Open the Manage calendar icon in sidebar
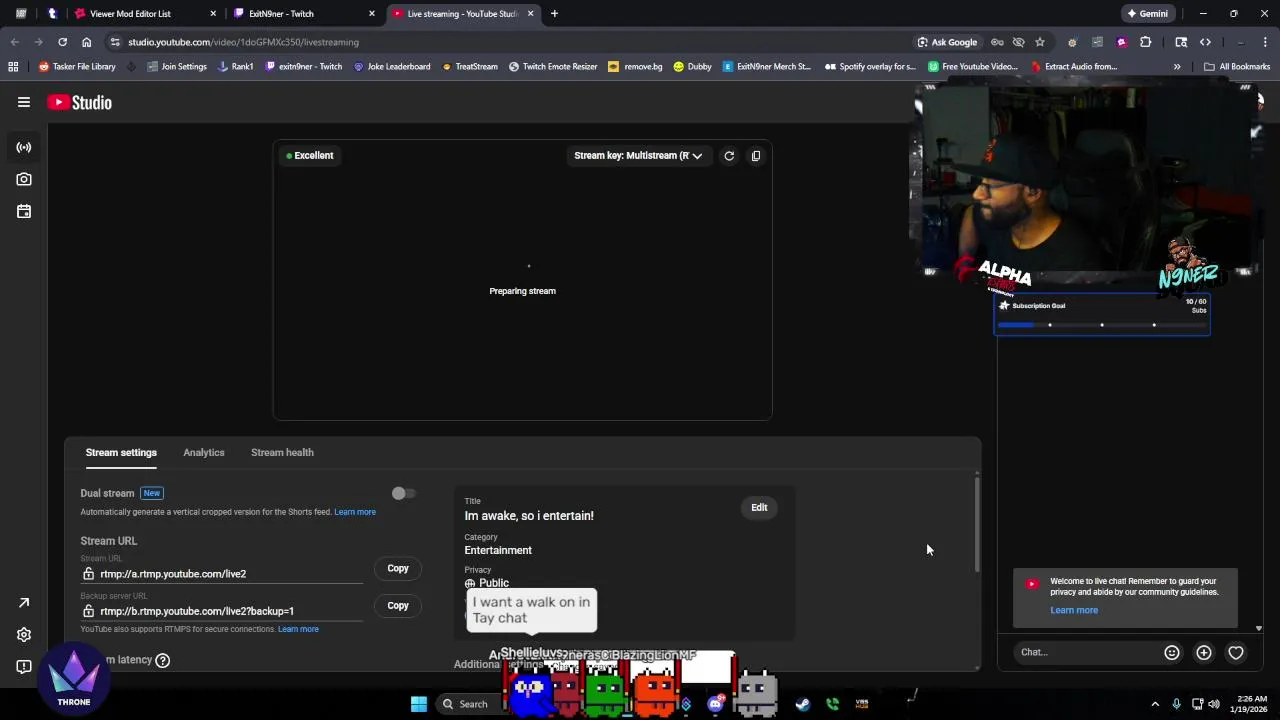 24,211
